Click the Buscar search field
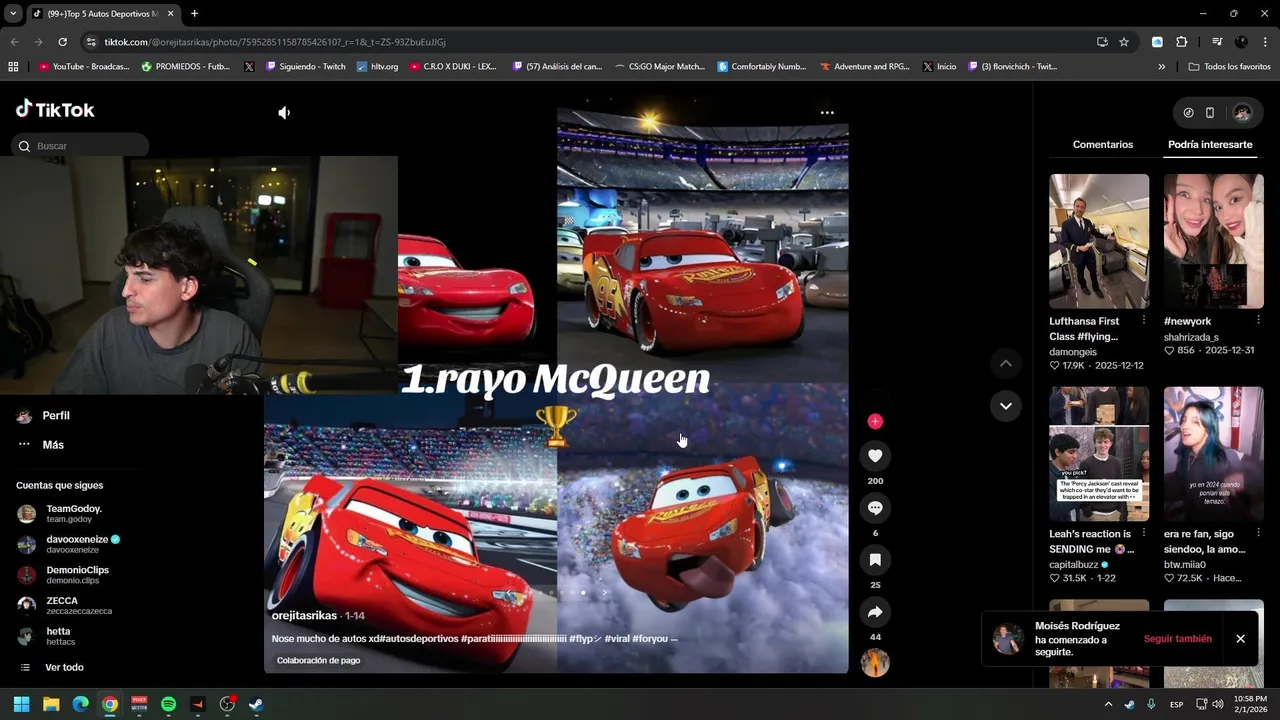The height and width of the screenshot is (720, 1280). [81, 146]
